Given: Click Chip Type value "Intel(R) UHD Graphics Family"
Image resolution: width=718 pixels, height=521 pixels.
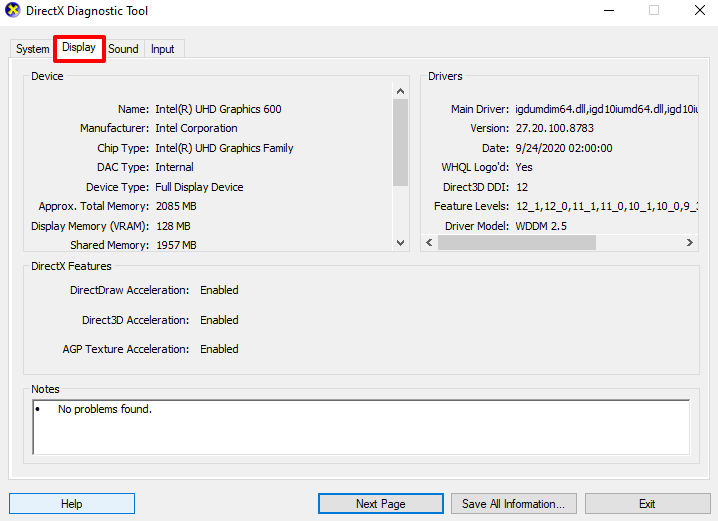Looking at the screenshot, I should click(224, 148).
